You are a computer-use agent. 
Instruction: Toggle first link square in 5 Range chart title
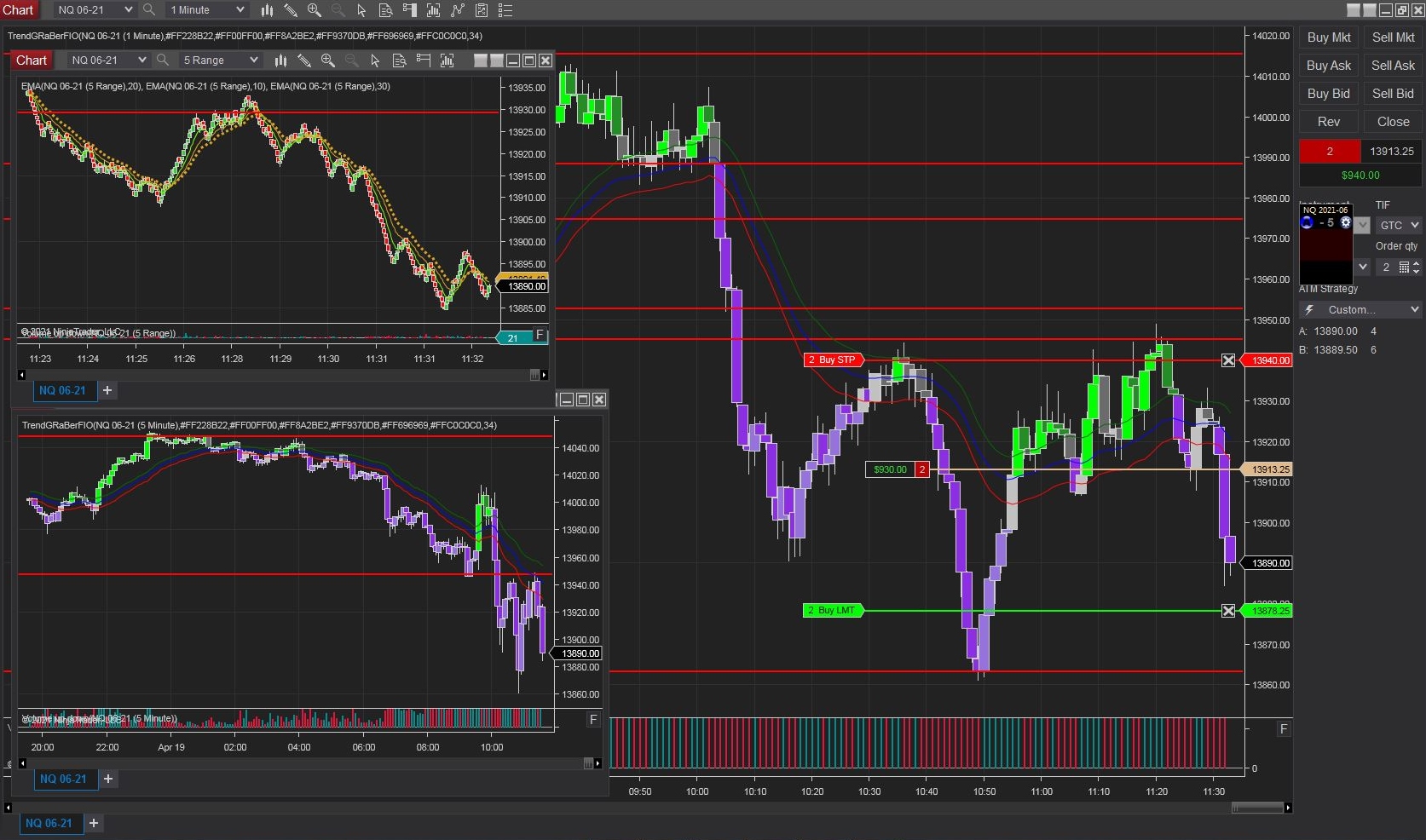pyautogui.click(x=481, y=60)
